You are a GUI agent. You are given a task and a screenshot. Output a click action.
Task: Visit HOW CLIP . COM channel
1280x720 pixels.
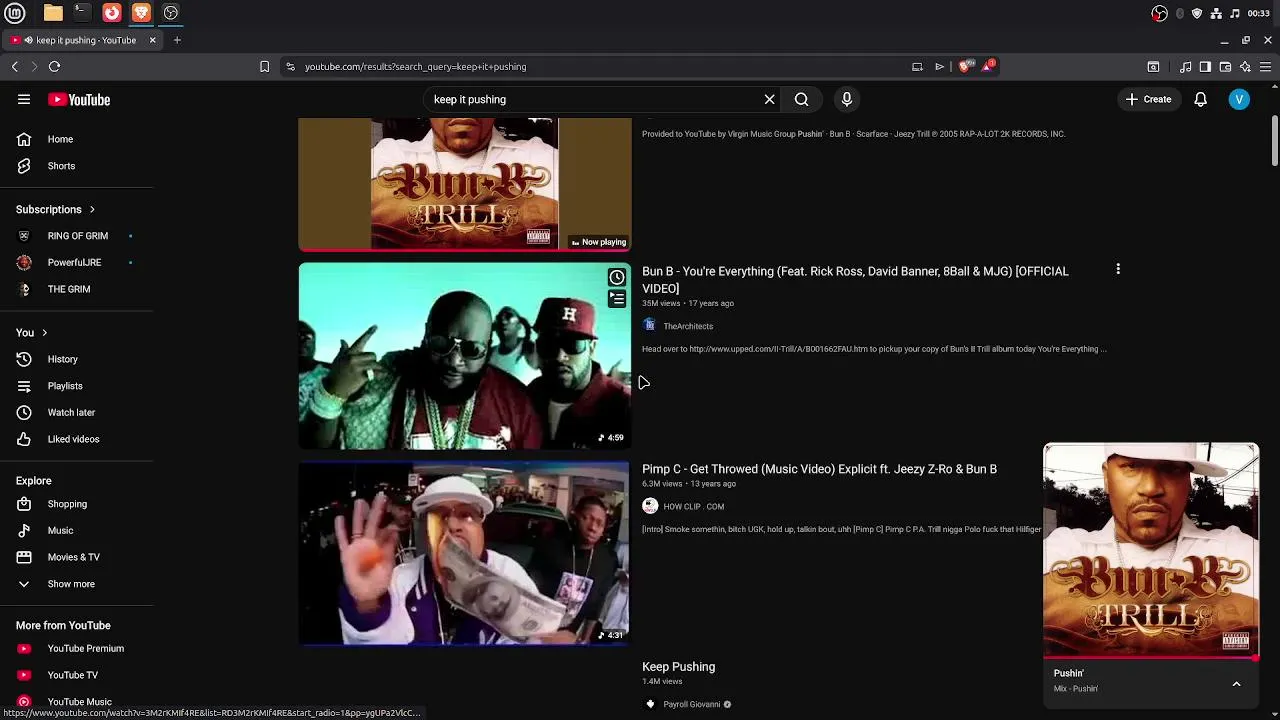pyautogui.click(x=693, y=507)
